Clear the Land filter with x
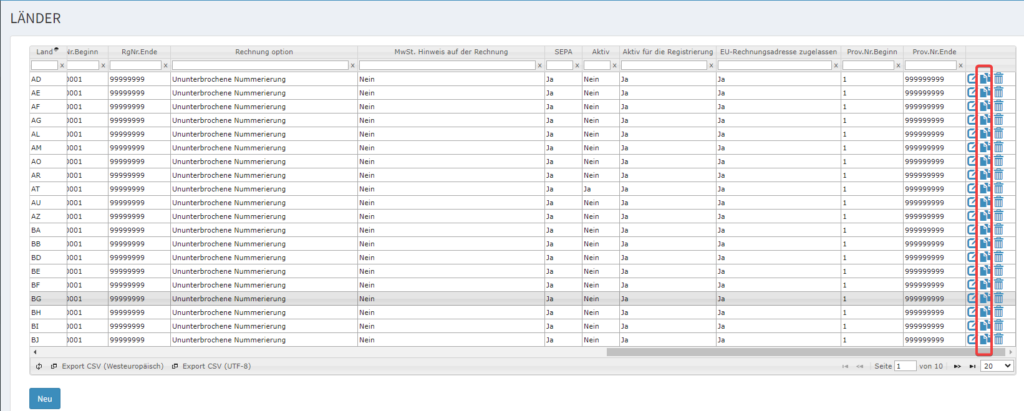 (x=62, y=66)
